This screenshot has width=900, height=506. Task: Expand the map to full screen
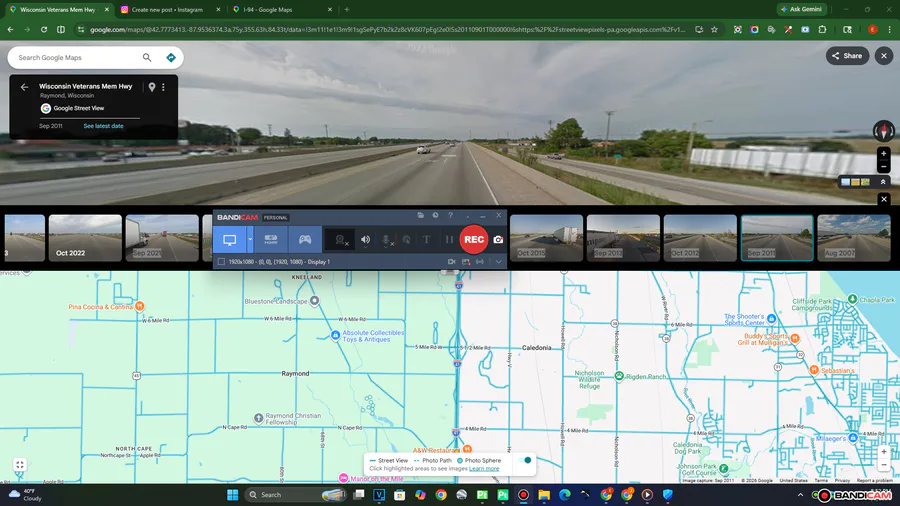[x=20, y=465]
